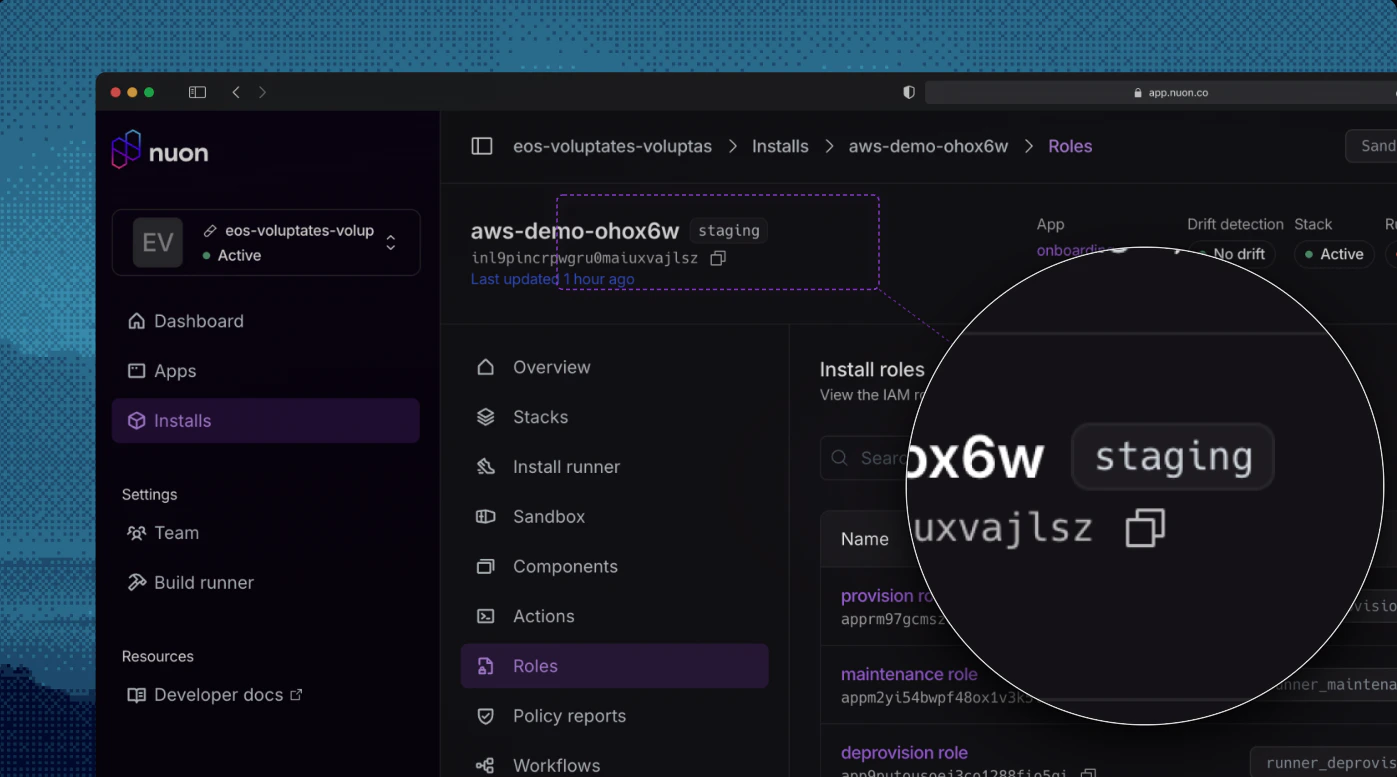Screen dimensions: 1397x777
Task: Click the Name column header
Action: (865, 539)
